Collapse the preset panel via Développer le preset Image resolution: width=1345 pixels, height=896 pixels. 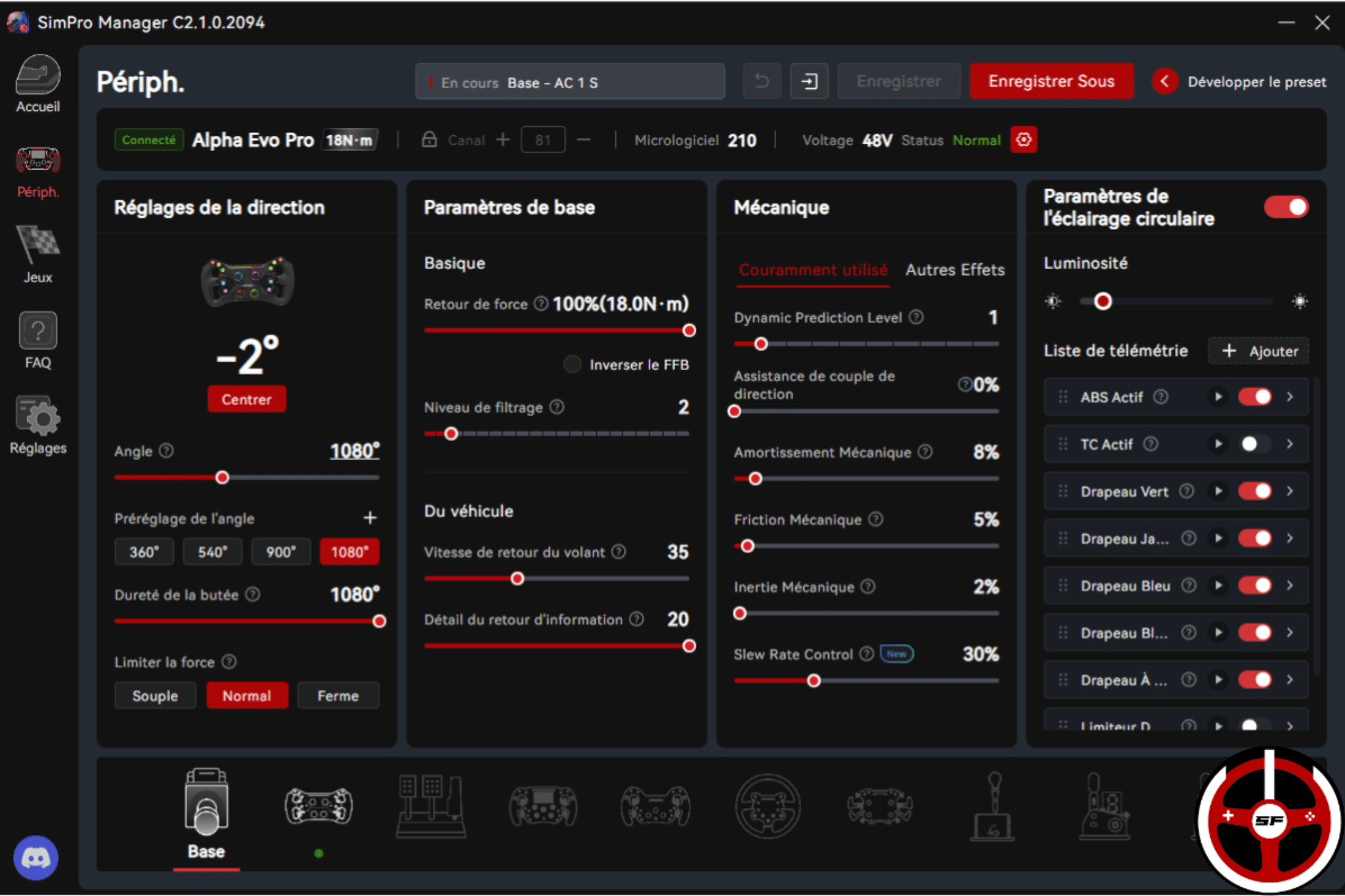[1166, 81]
